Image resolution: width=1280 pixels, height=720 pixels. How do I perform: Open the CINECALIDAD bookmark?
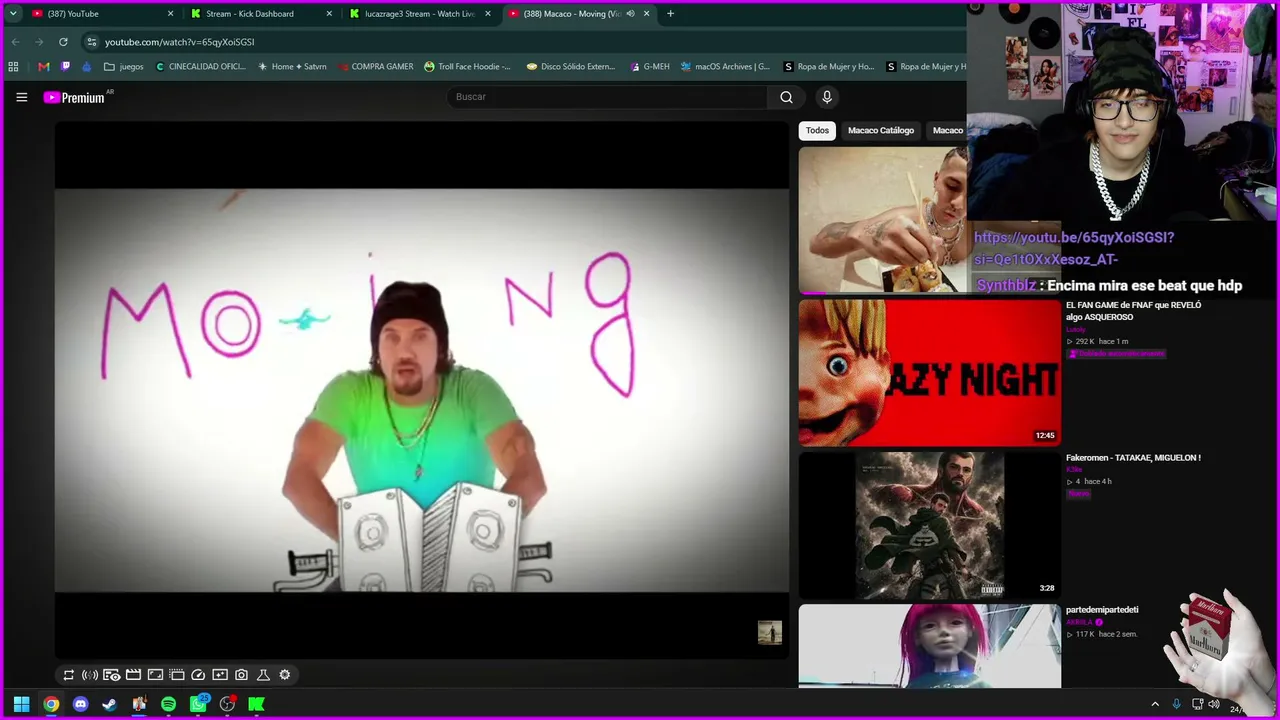(x=201, y=67)
